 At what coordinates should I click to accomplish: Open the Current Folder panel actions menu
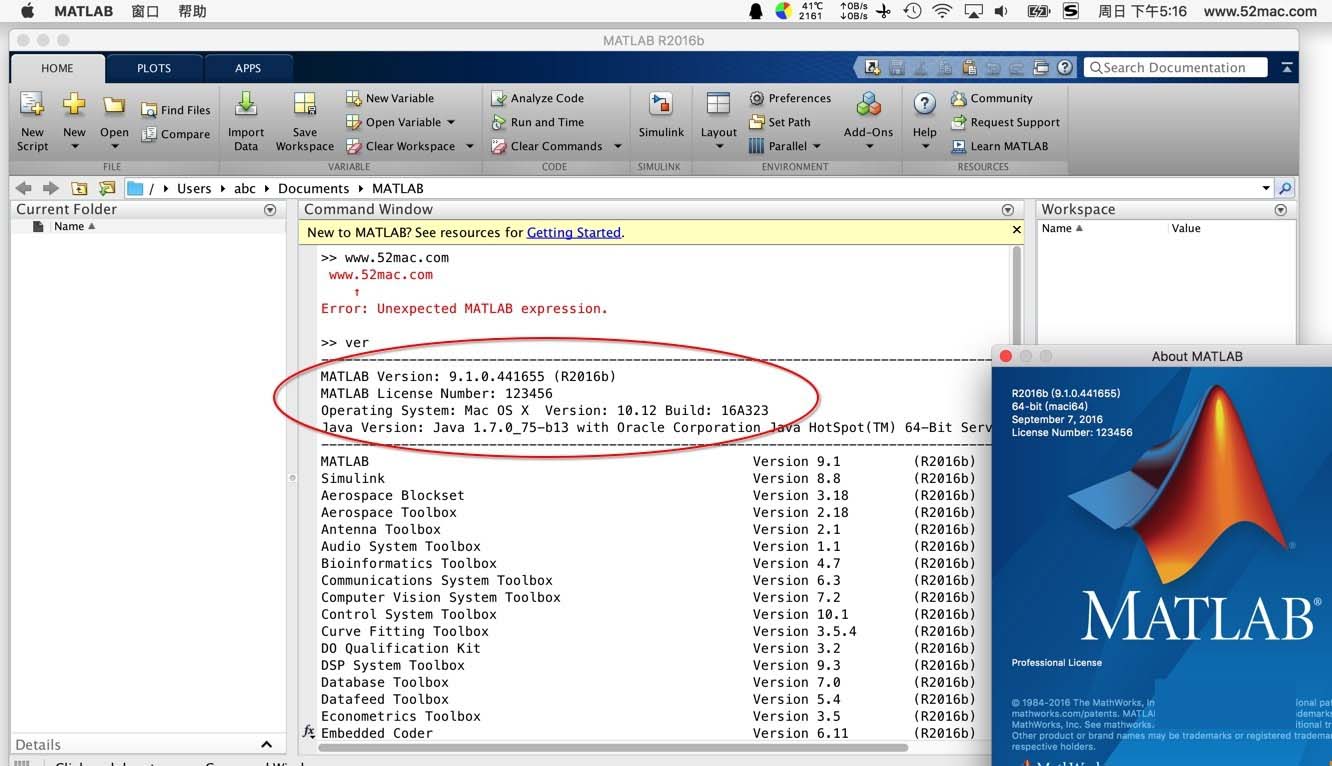270,210
